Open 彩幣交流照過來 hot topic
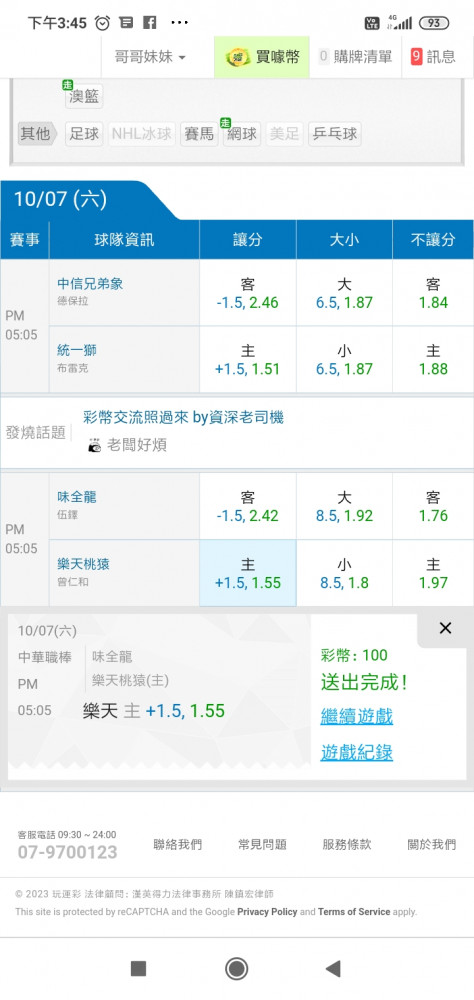Viewport: 474px width, 1000px height. (x=184, y=418)
